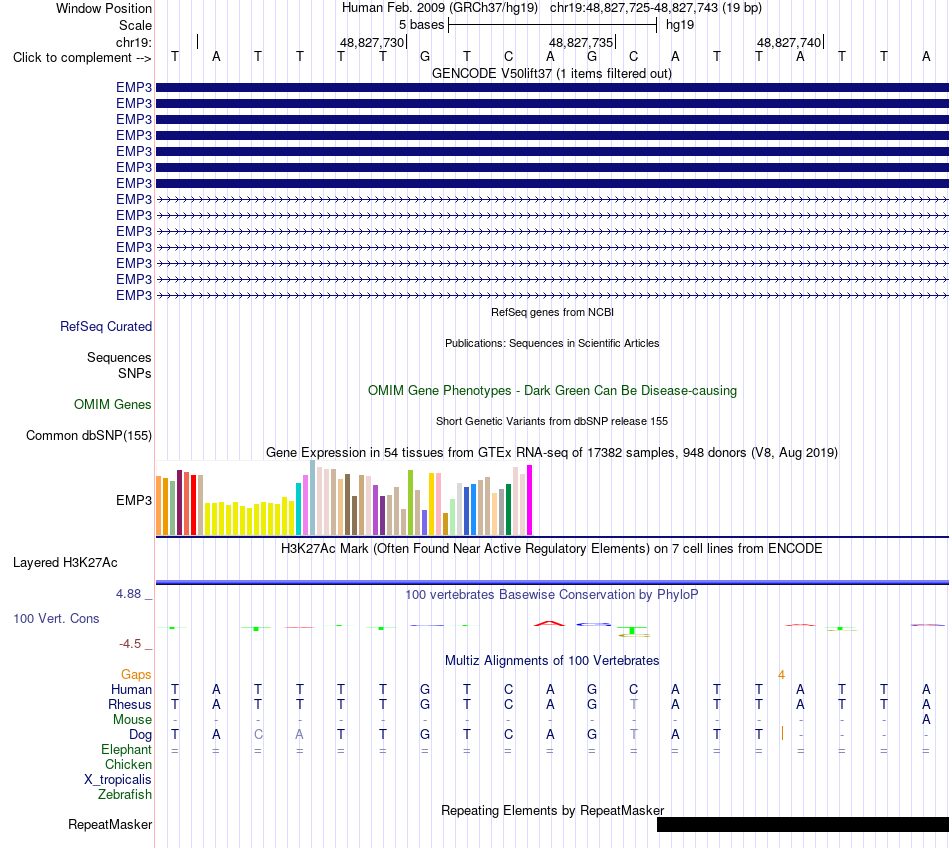Click 'Repeating Elements by RepeatMasker' title
950x848 pixels.
552,811
